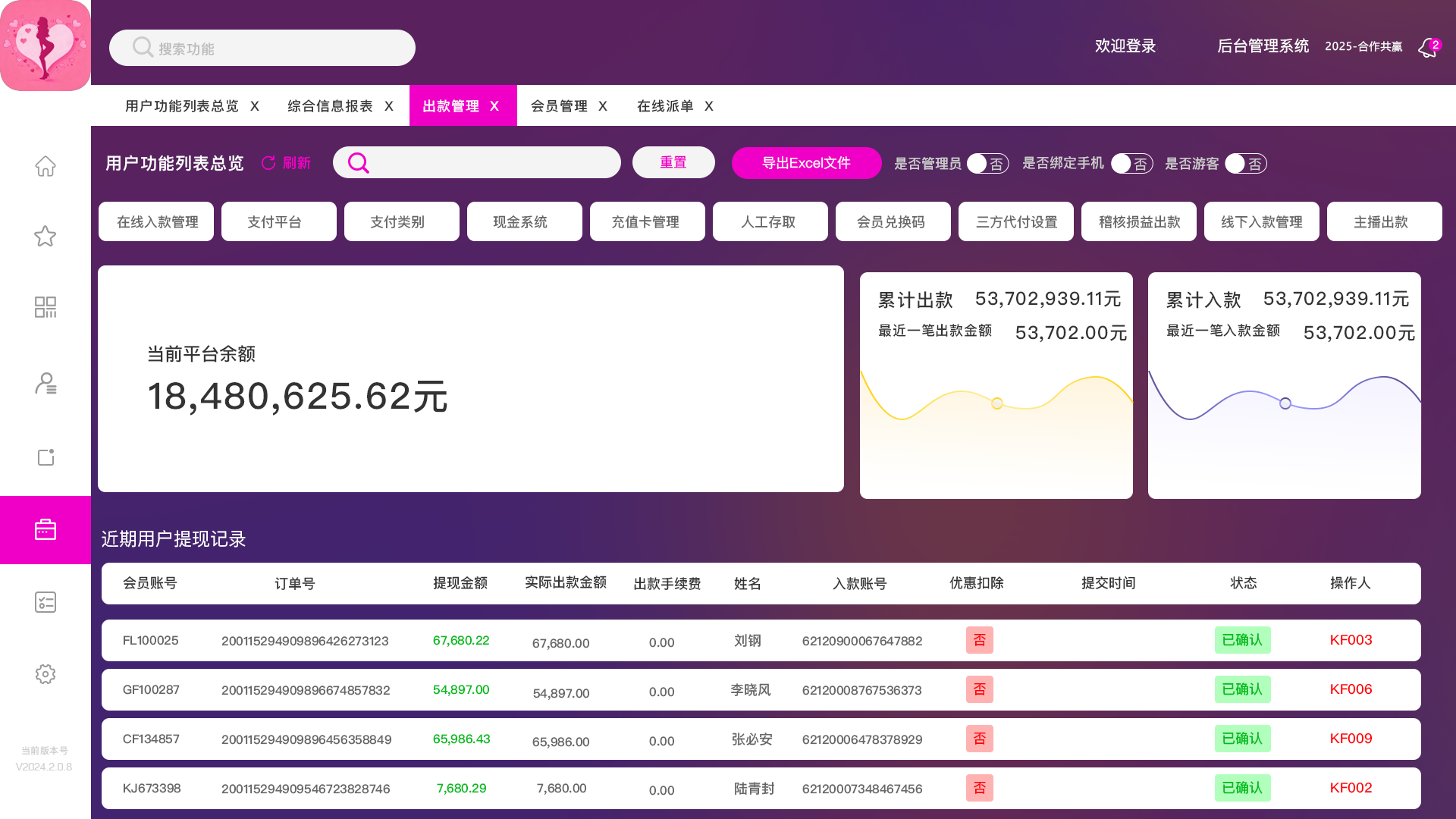Image resolution: width=1456 pixels, height=819 pixels.
Task: Click the 重置 button
Action: click(673, 162)
